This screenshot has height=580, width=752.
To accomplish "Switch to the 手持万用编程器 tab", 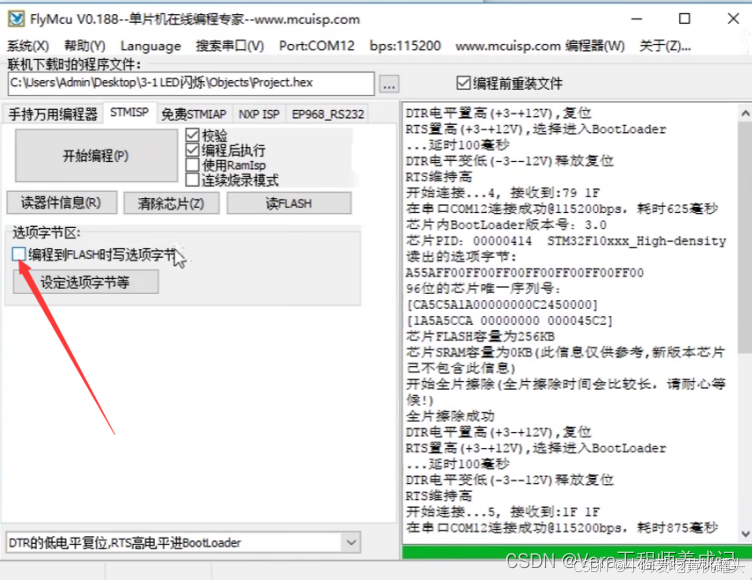I will tap(53, 114).
